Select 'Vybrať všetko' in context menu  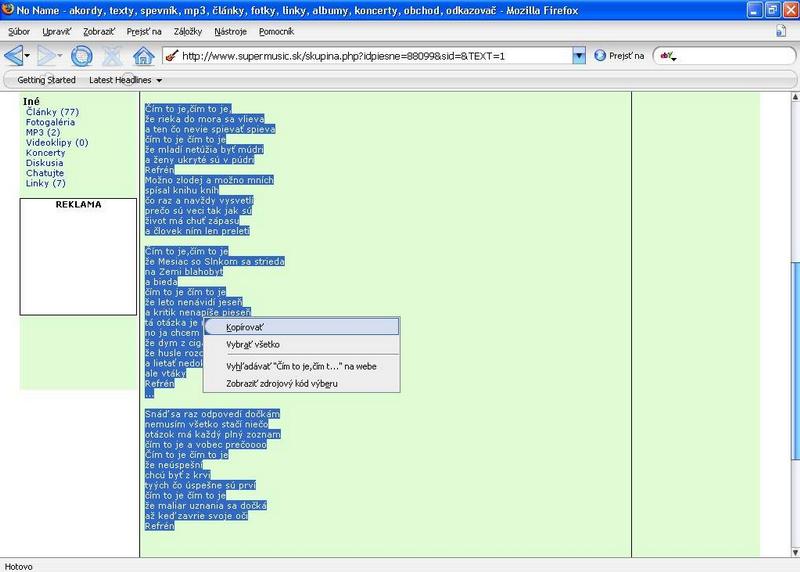tap(252, 345)
